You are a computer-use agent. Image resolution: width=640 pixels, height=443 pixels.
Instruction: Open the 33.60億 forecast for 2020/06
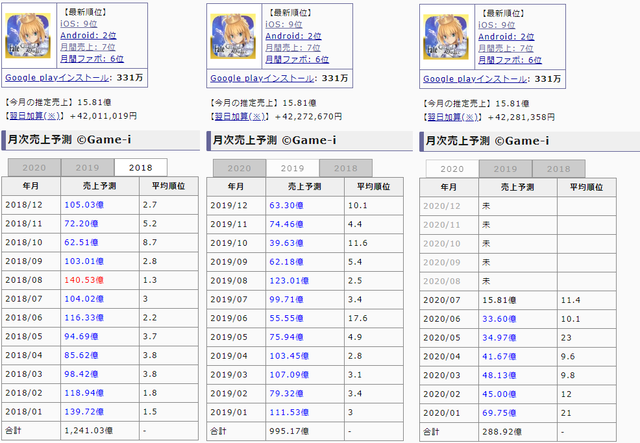499,319
